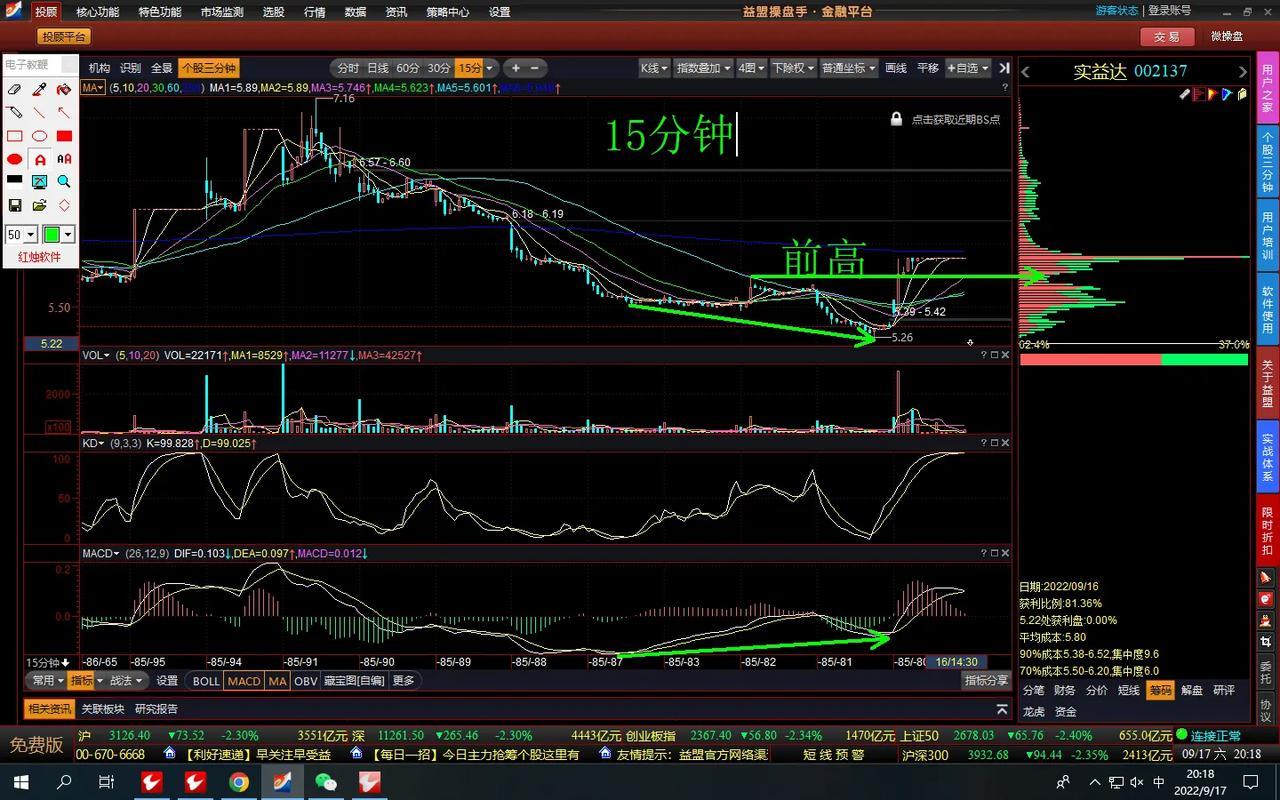Image resolution: width=1280 pixels, height=800 pixels.
Task: Select the single letter A text tool
Action: coord(39,159)
